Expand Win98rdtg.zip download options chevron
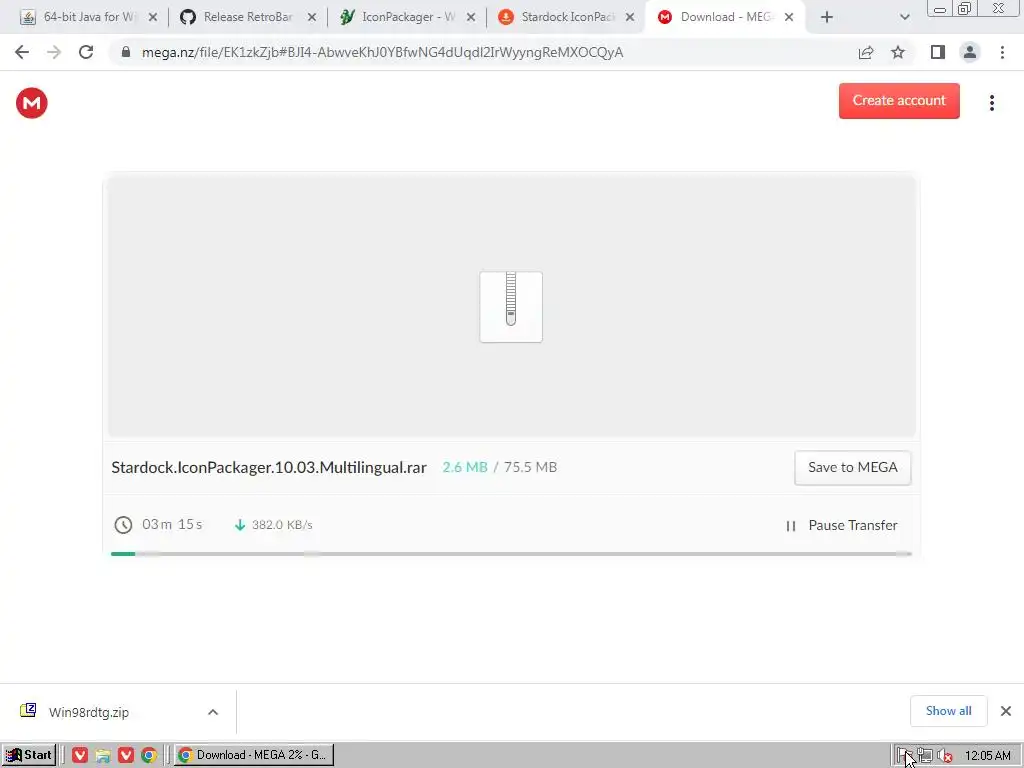 [213, 712]
